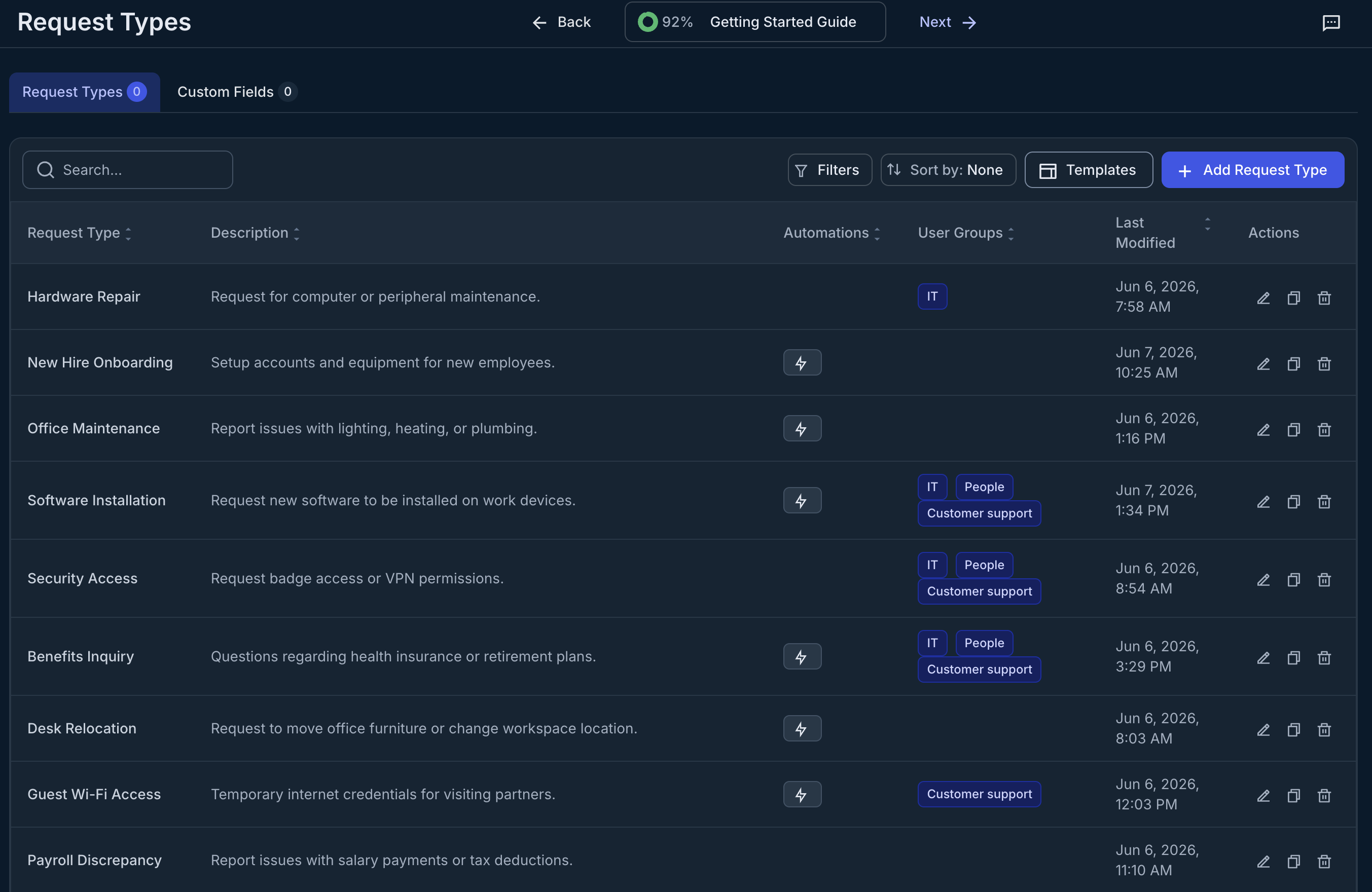1372x892 pixels.
Task: Open automation for Software Installation
Action: click(802, 500)
